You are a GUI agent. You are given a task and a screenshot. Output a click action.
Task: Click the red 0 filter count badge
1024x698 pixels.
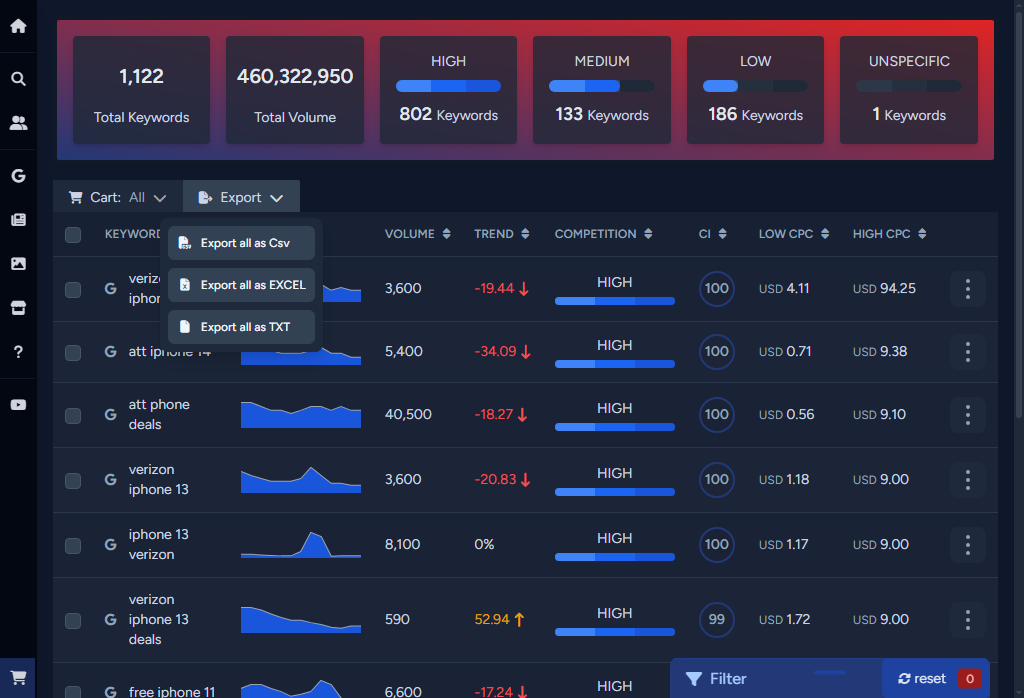click(x=969, y=679)
